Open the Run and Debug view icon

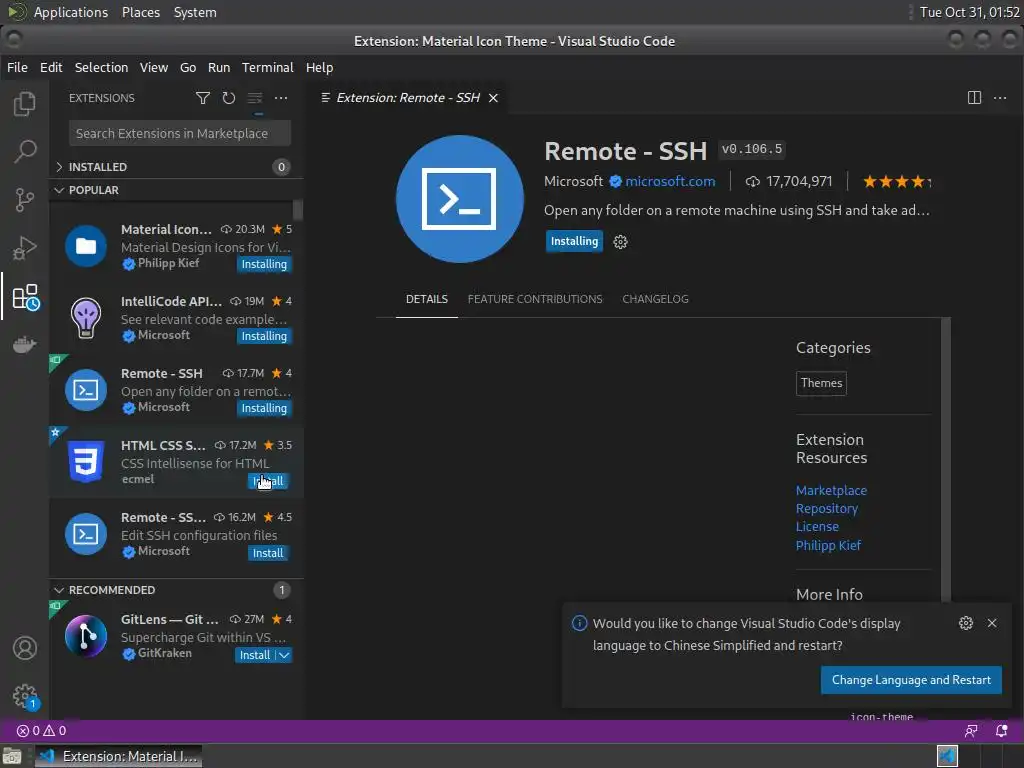(x=25, y=248)
